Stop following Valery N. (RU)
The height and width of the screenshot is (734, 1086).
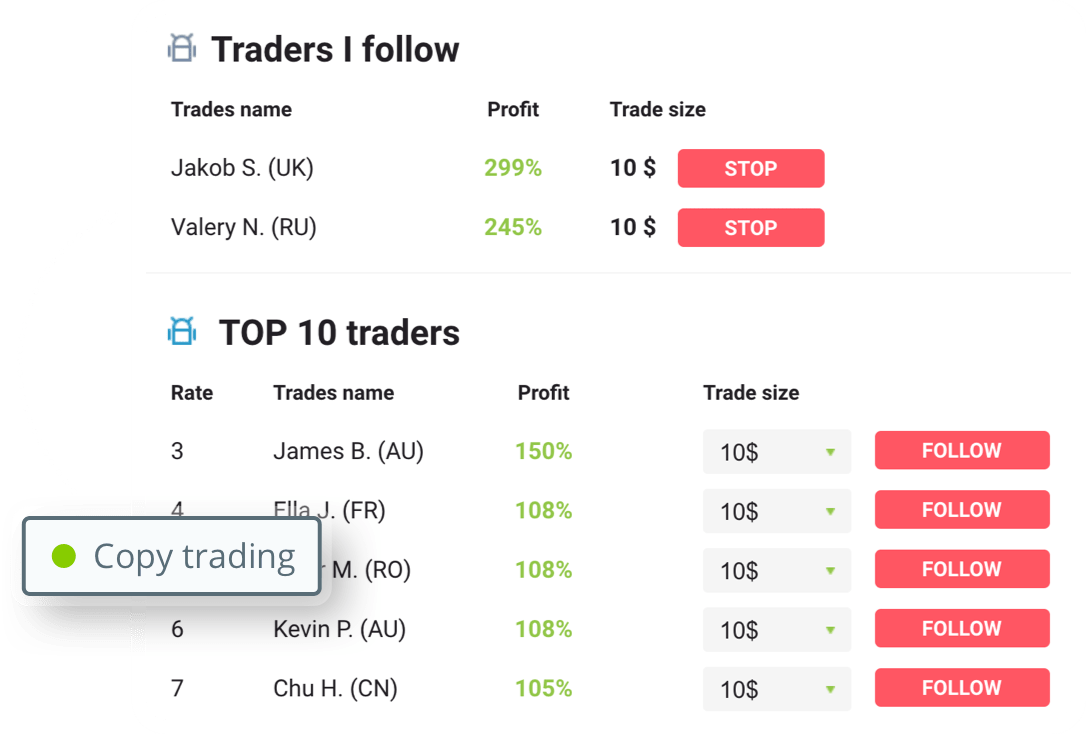pos(751,227)
